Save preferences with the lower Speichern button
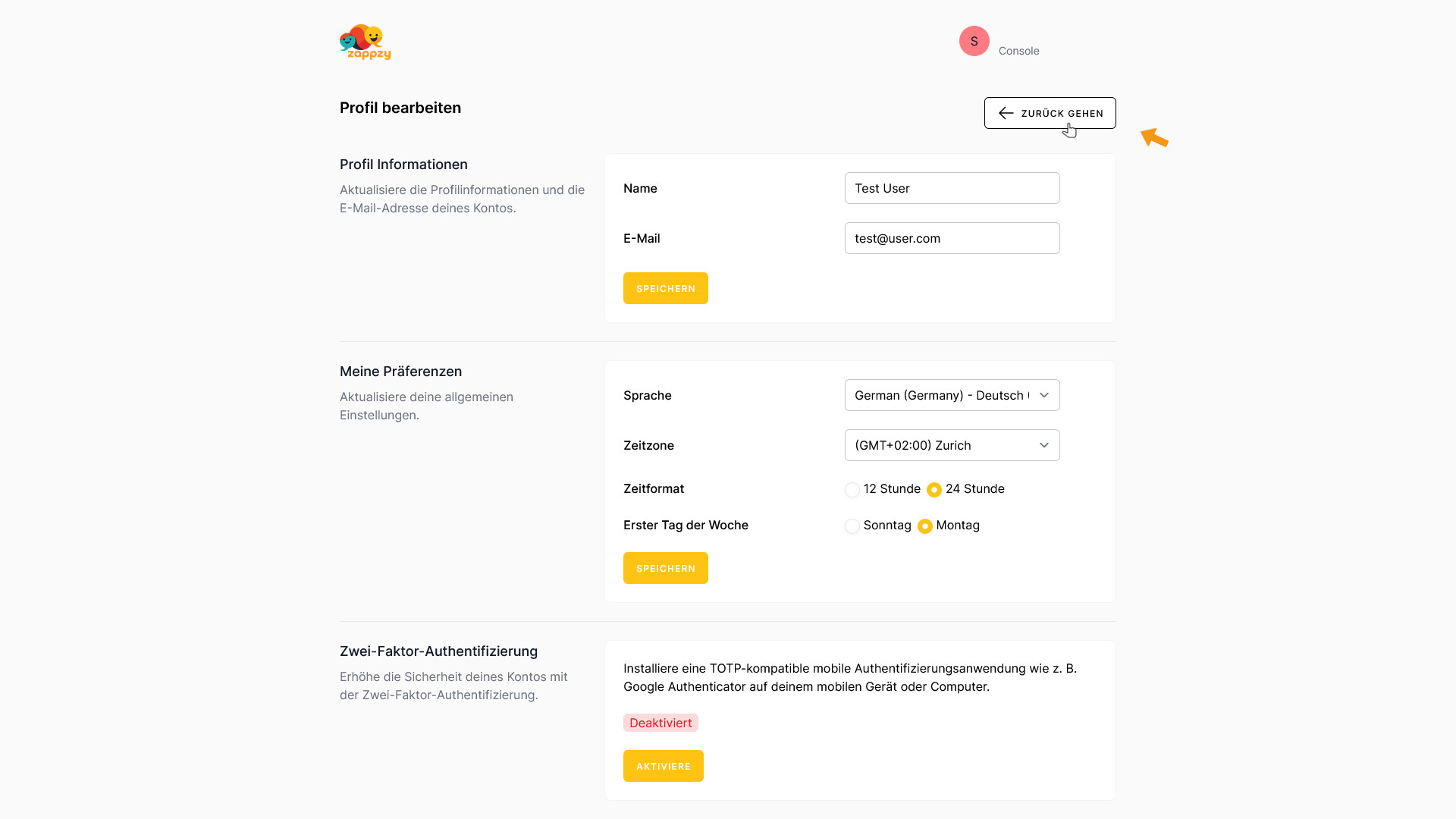The width and height of the screenshot is (1456, 819). click(665, 568)
